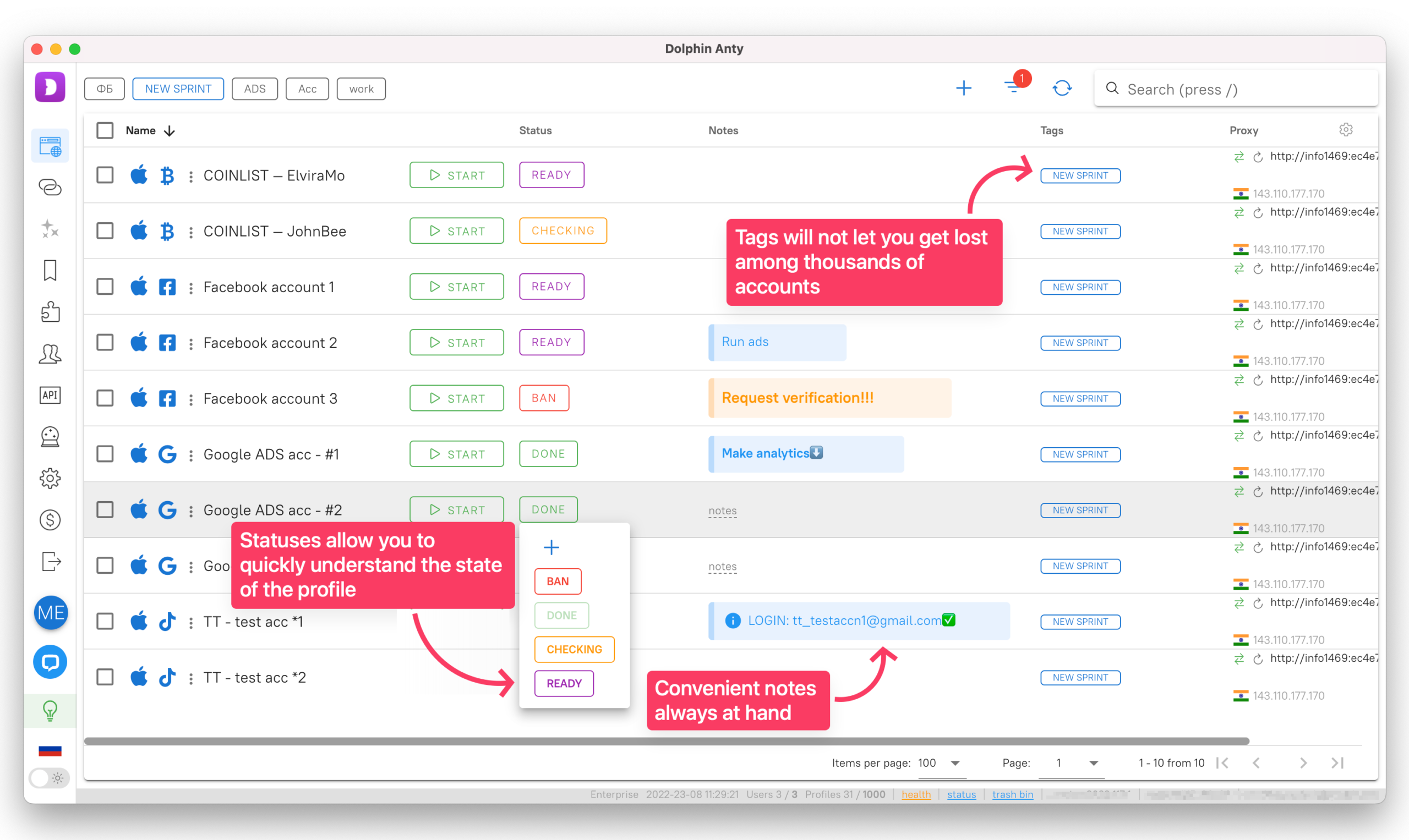The height and width of the screenshot is (840, 1409).
Task: Open the bookmarks sidebar icon
Action: (50, 271)
